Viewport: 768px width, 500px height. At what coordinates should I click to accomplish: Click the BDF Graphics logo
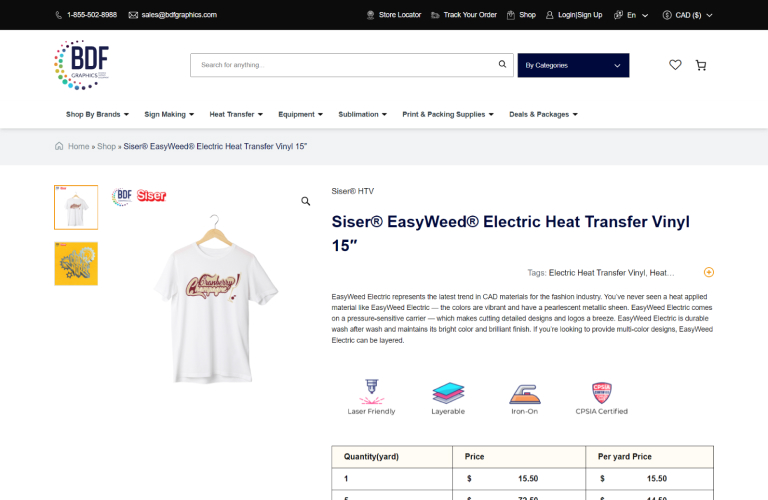tap(81, 65)
